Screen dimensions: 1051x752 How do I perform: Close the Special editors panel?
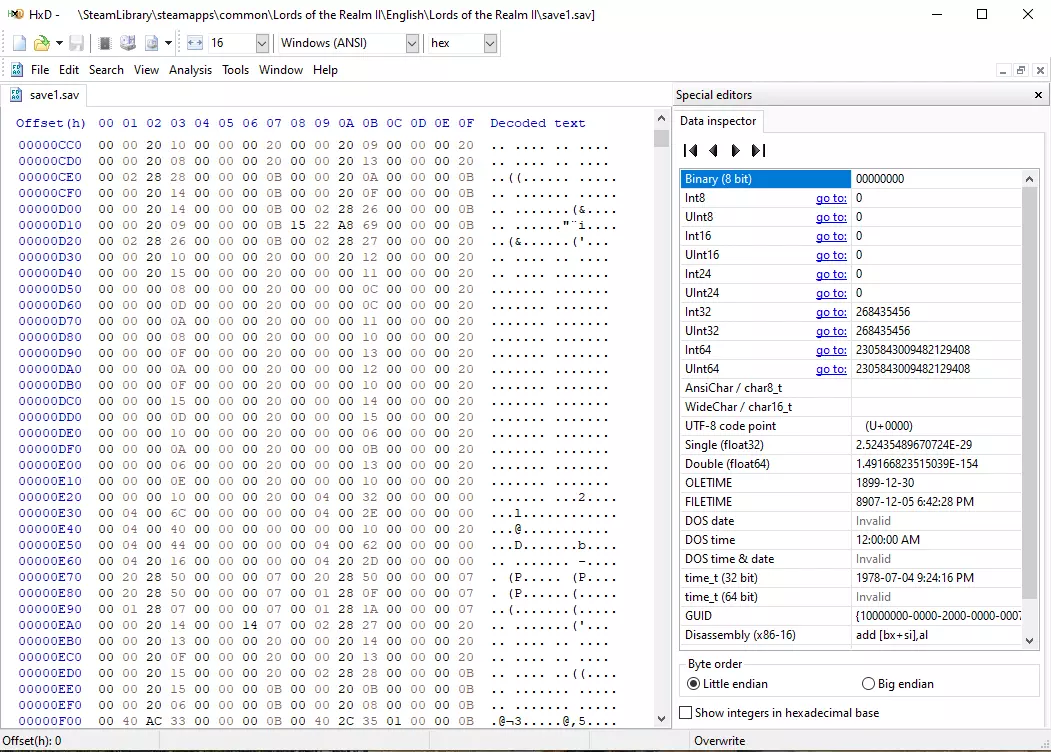pyautogui.click(x=1038, y=95)
